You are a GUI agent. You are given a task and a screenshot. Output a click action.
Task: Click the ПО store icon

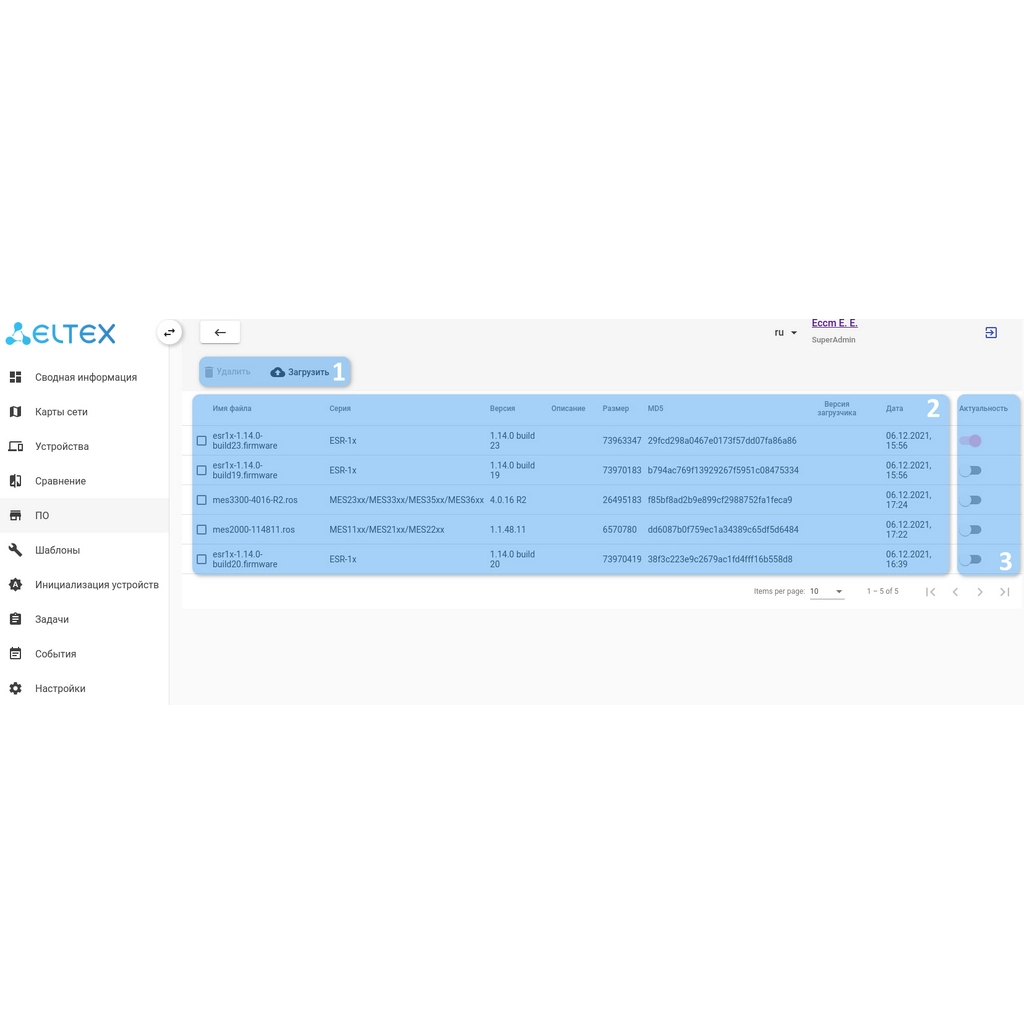pos(16,515)
